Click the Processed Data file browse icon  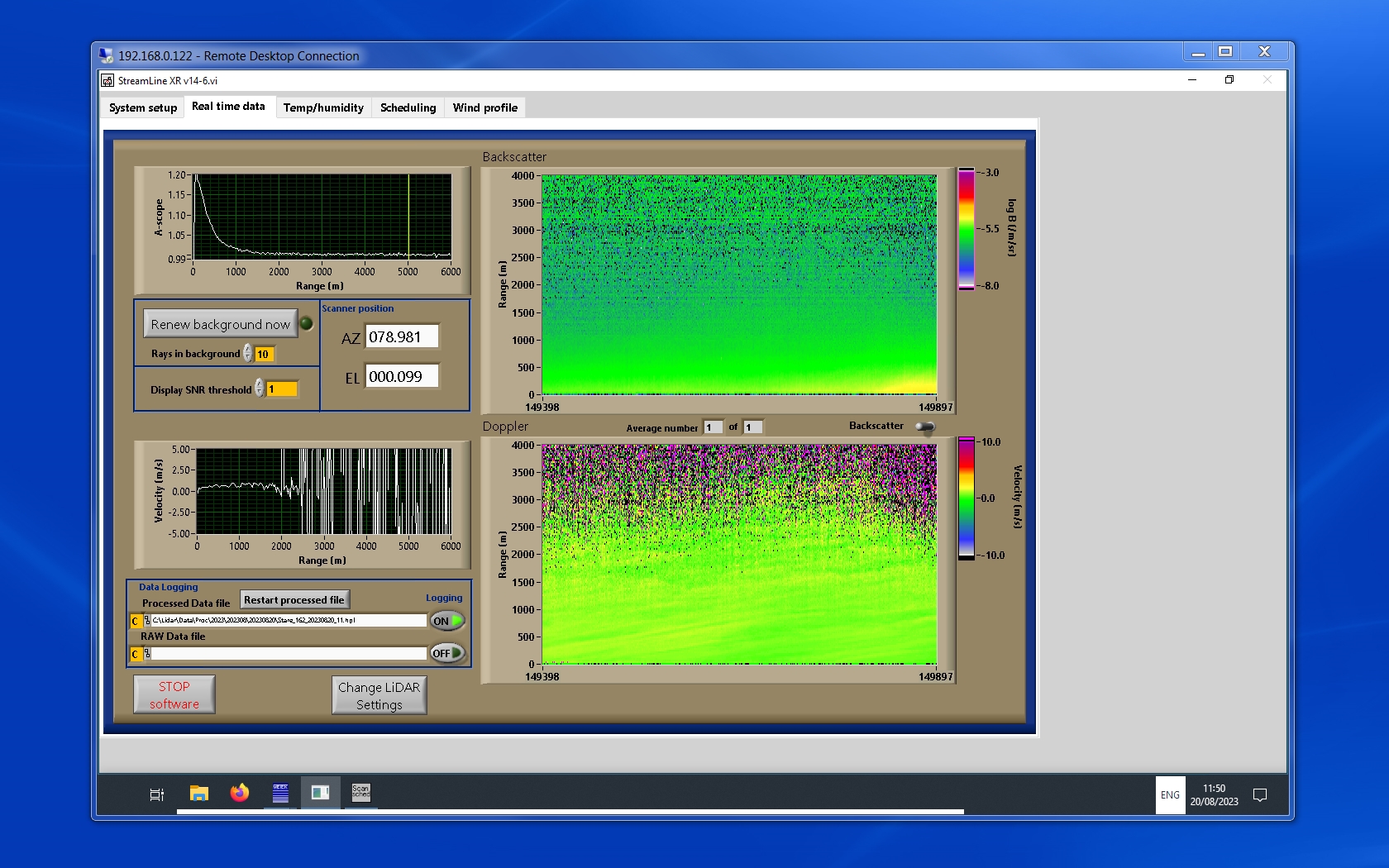pos(146,621)
